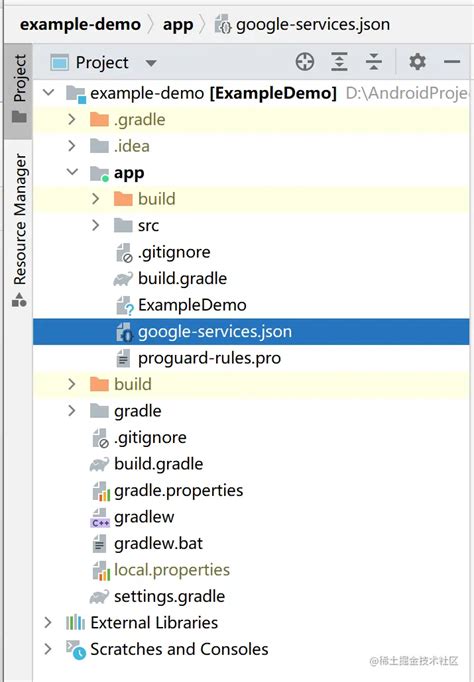The height and width of the screenshot is (682, 474).
Task: Switch to the Resource Manager side tab
Action: click(19, 230)
